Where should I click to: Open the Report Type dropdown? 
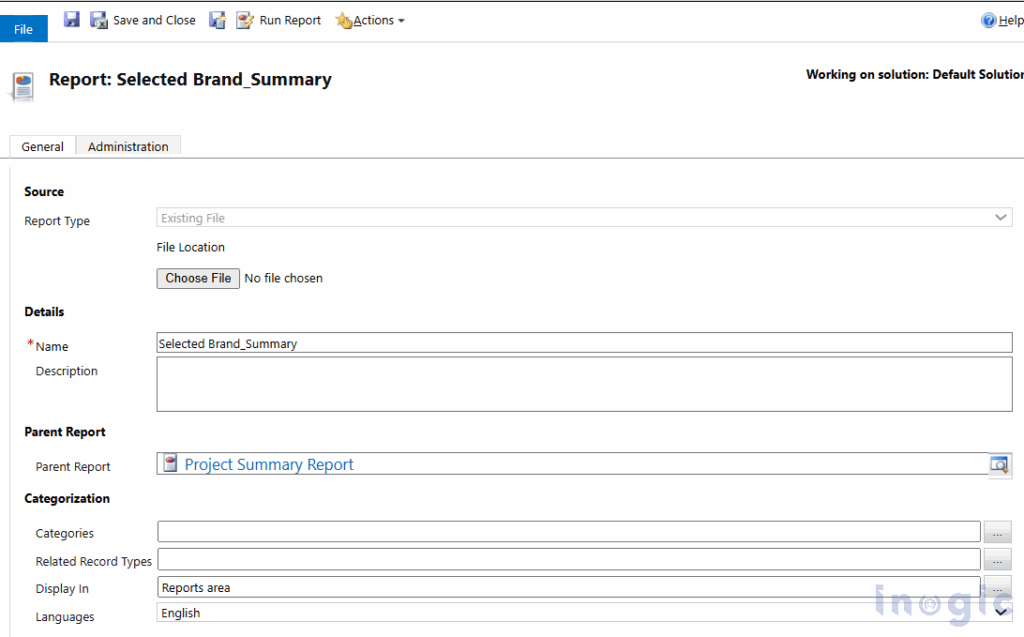pyautogui.click(x=1001, y=217)
